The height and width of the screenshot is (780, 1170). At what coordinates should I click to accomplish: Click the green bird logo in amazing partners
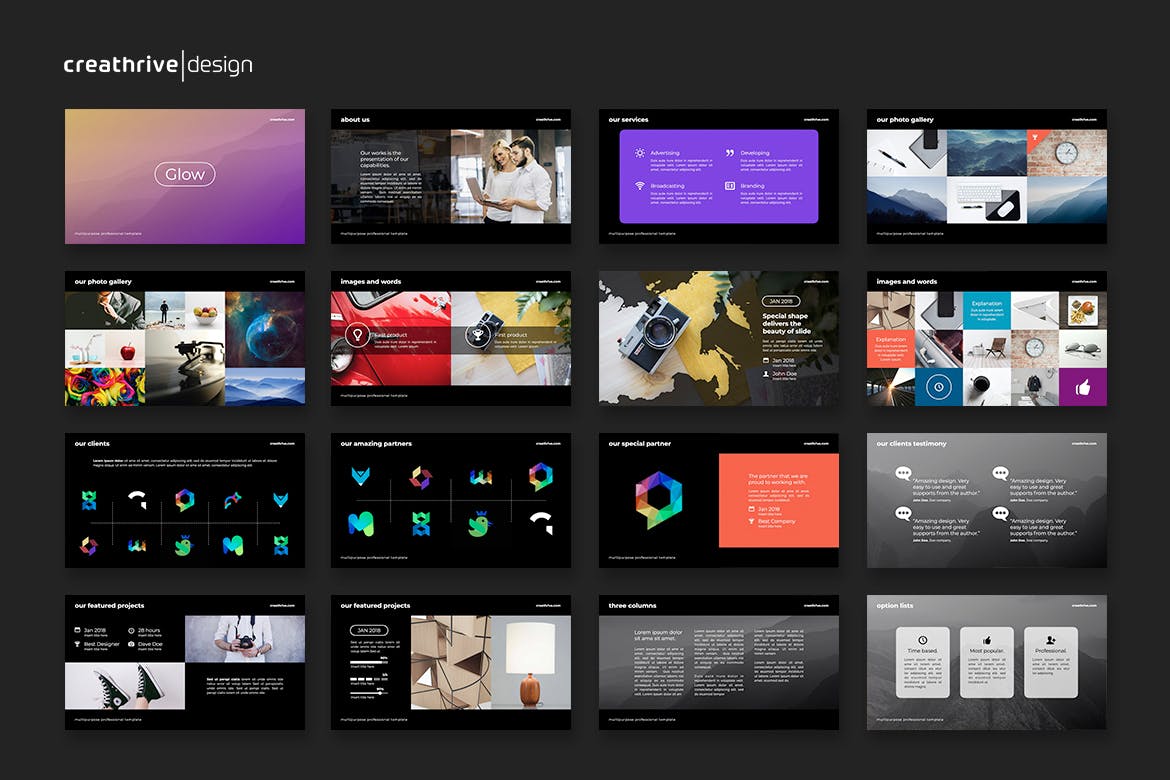[480, 521]
